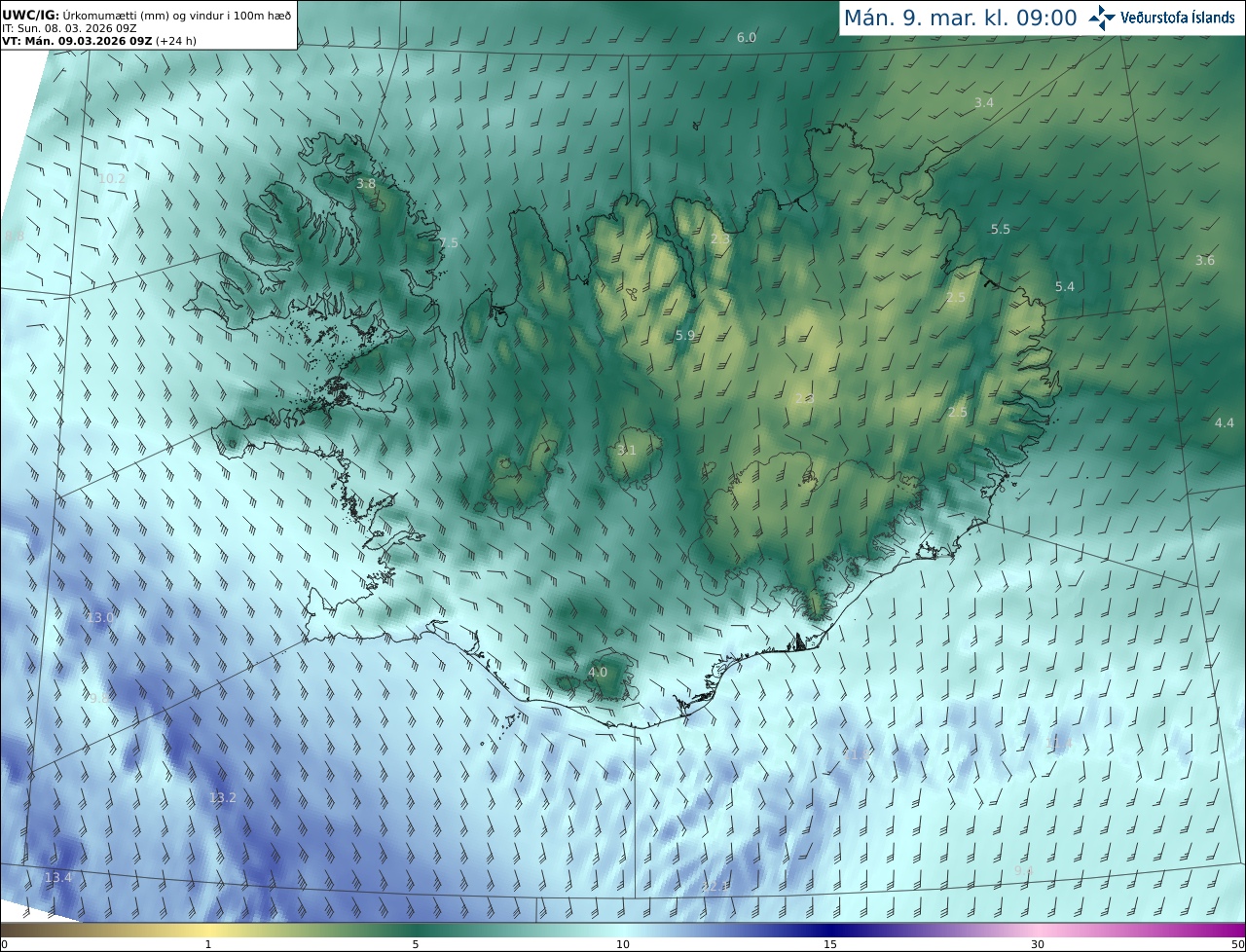Click the '50' tick on the colorbar

(x=1238, y=944)
